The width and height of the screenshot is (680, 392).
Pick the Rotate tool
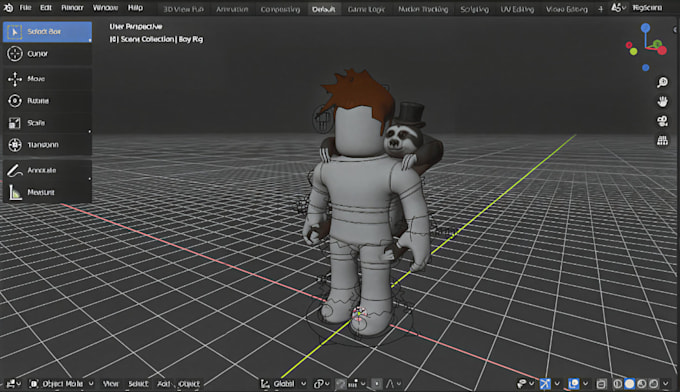point(47,101)
